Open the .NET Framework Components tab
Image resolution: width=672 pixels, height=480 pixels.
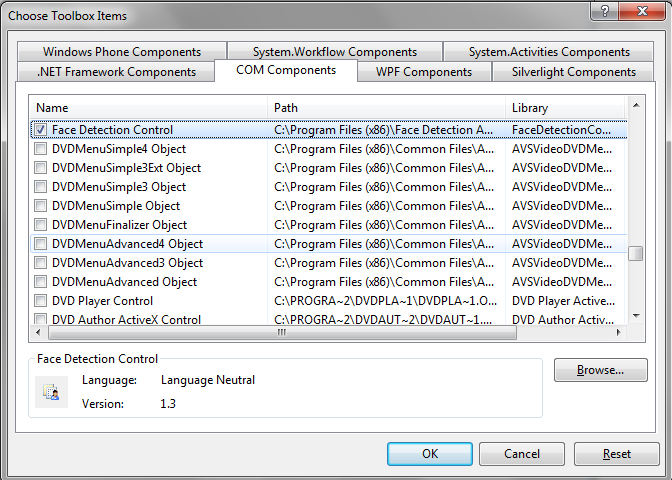coord(116,72)
